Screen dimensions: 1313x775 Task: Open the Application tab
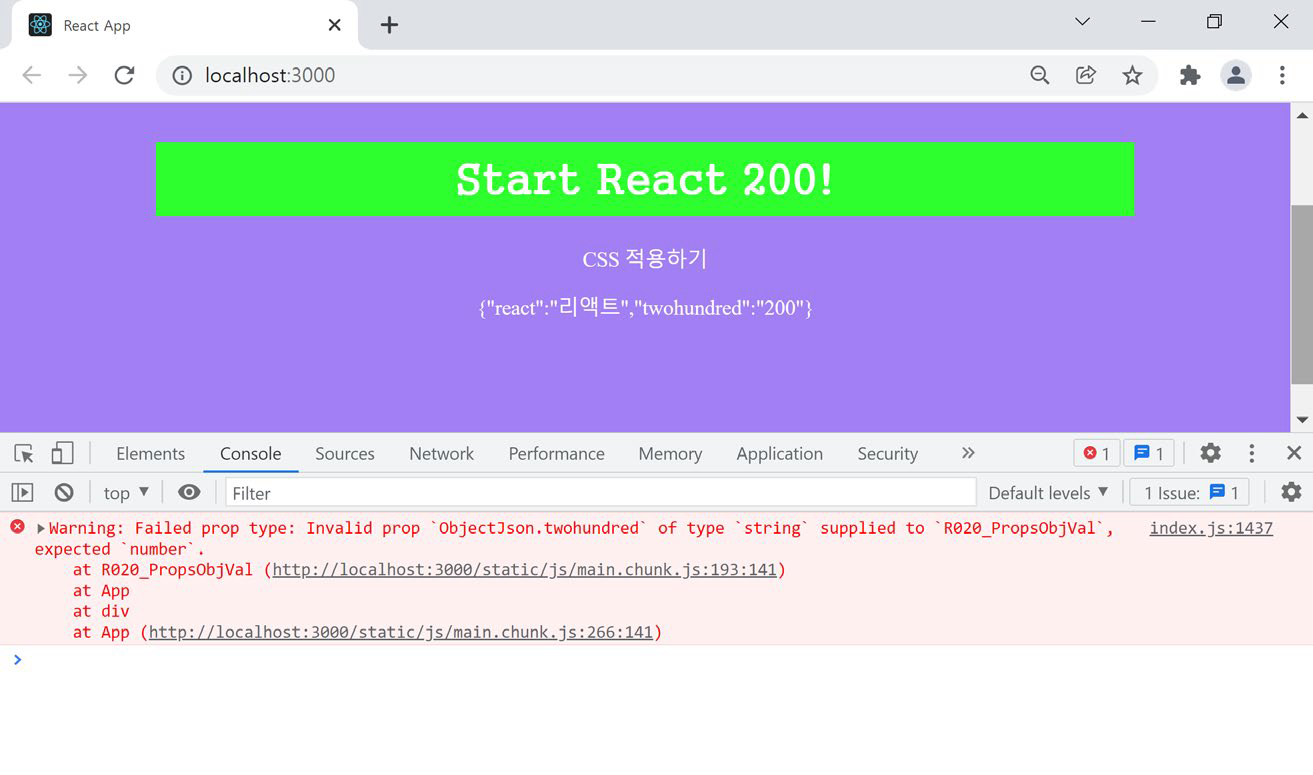click(779, 453)
